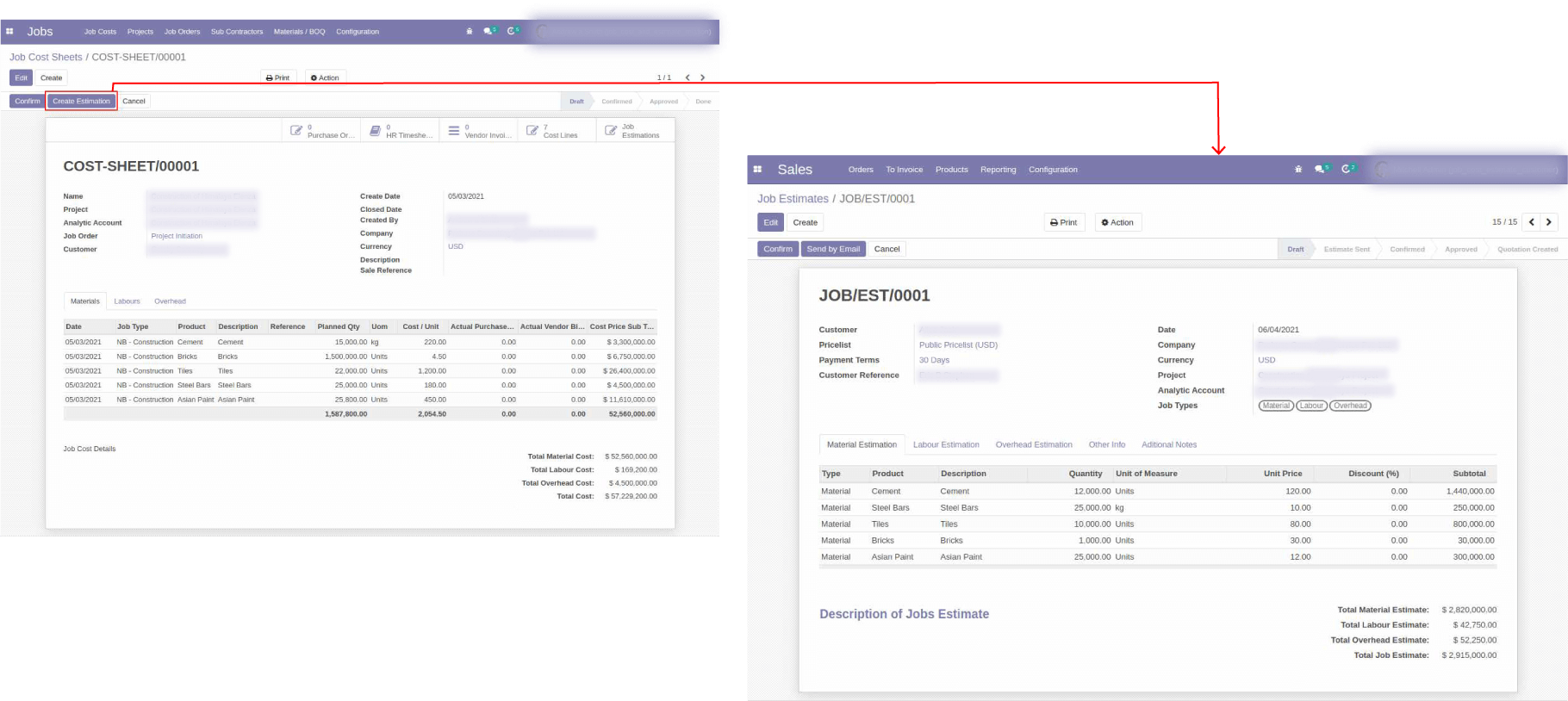Open the Action dropdown on the cost sheet
The height and width of the screenshot is (701, 1568).
[x=325, y=78]
